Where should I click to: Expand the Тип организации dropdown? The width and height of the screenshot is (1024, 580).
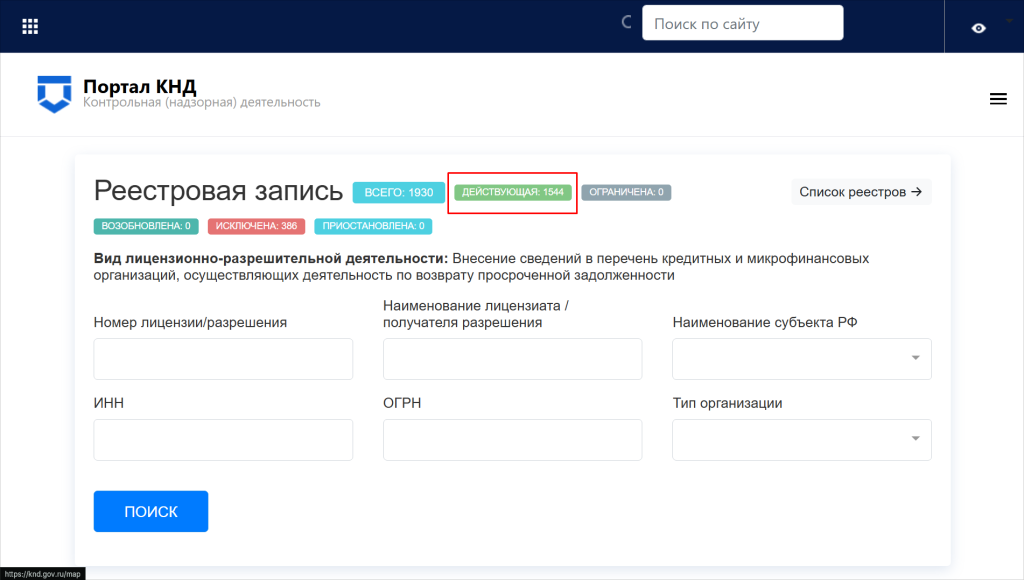(x=801, y=440)
